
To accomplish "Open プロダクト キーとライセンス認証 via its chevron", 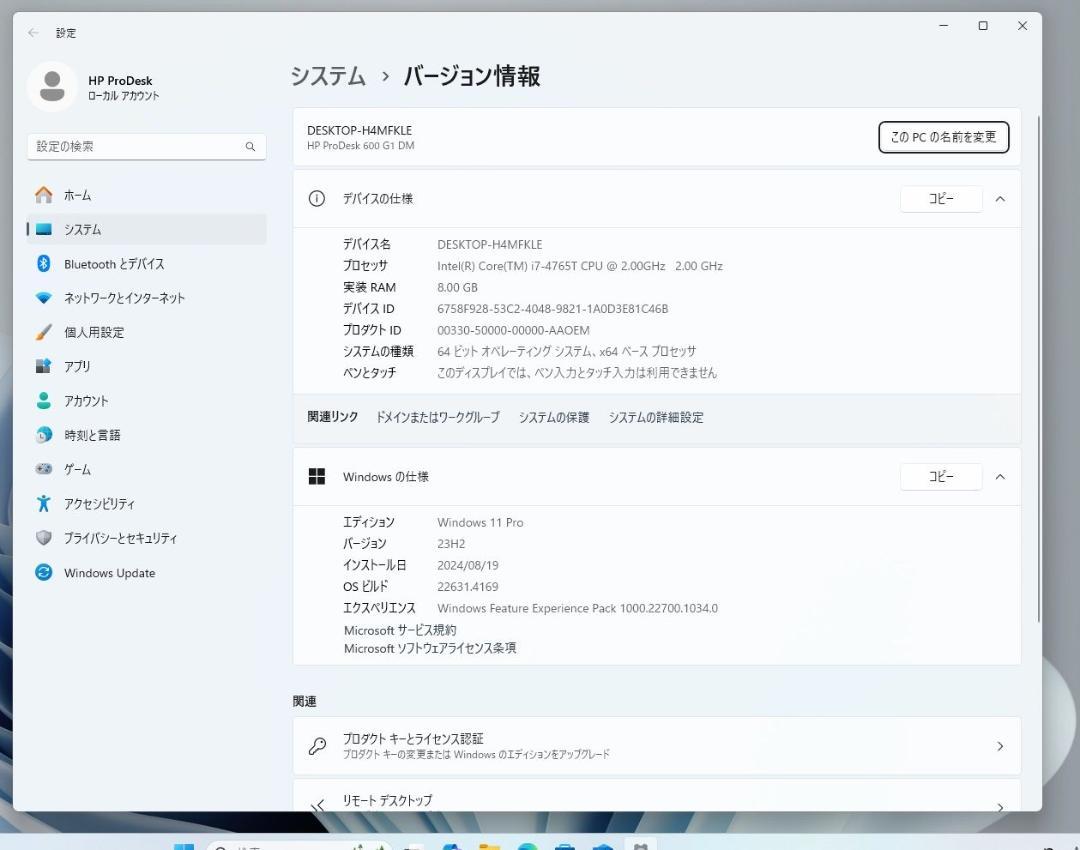I will (x=1000, y=746).
